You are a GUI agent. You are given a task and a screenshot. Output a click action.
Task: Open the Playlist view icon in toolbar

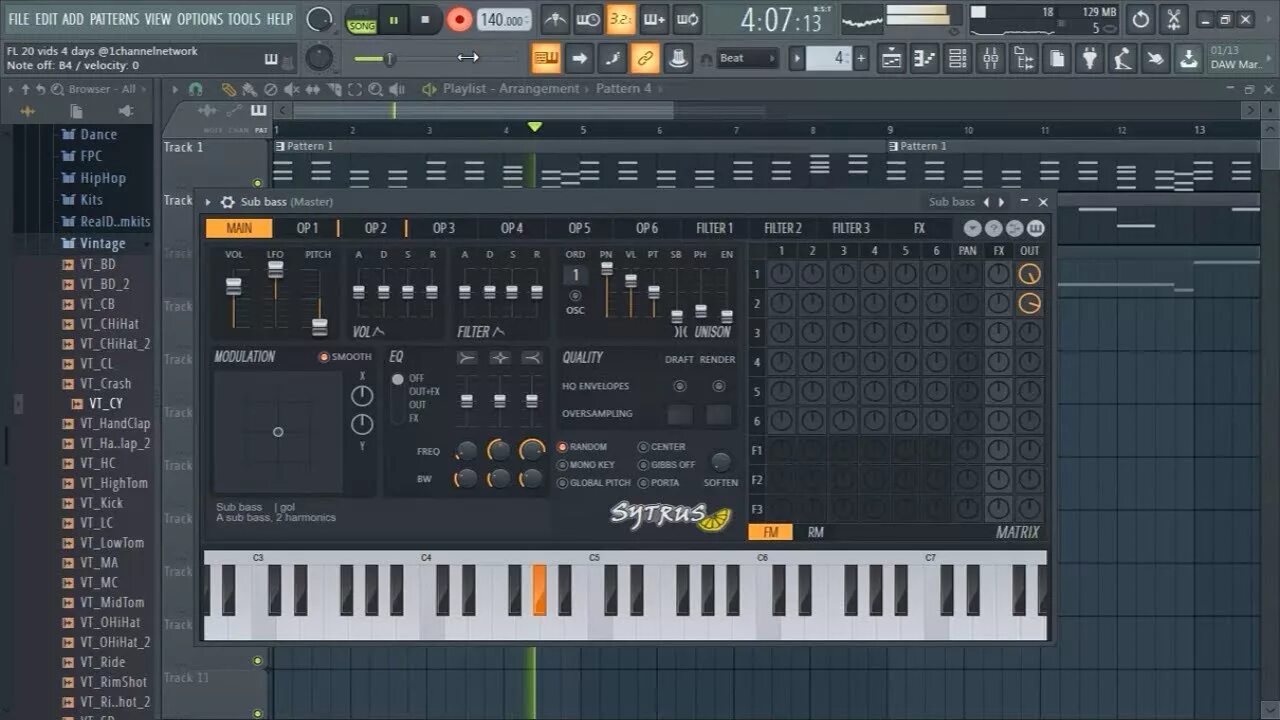pyautogui.click(x=890, y=58)
